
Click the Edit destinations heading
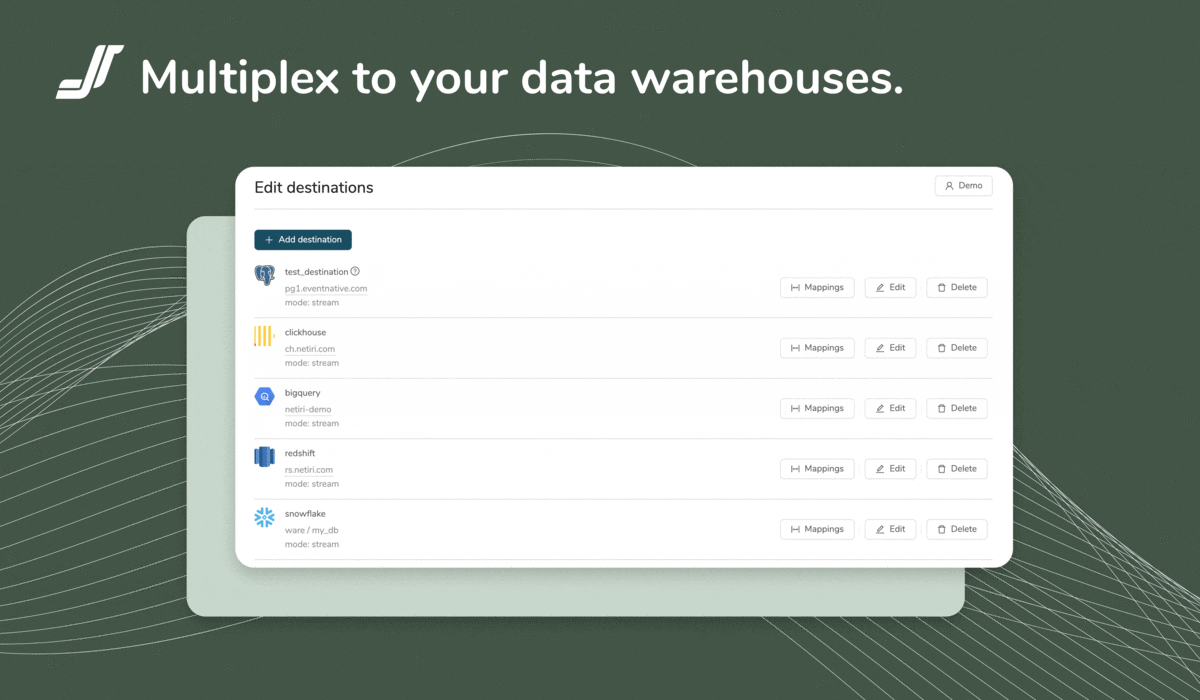pos(314,188)
